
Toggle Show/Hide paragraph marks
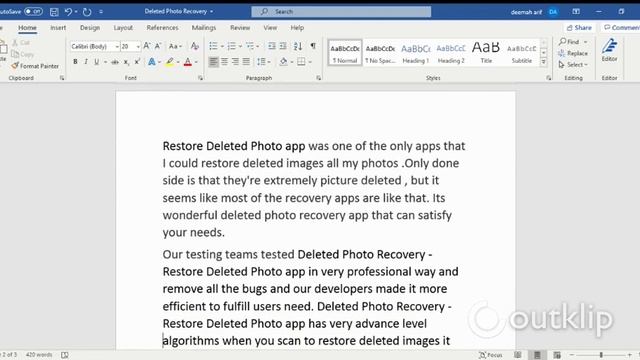click(x=313, y=46)
